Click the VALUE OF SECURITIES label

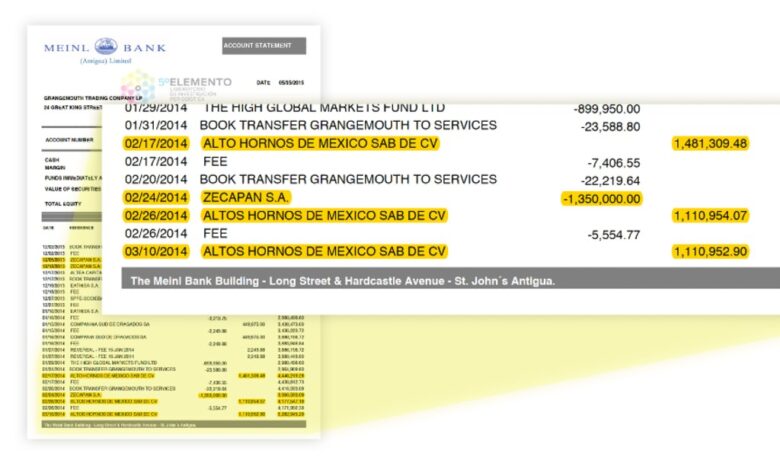tap(73, 189)
